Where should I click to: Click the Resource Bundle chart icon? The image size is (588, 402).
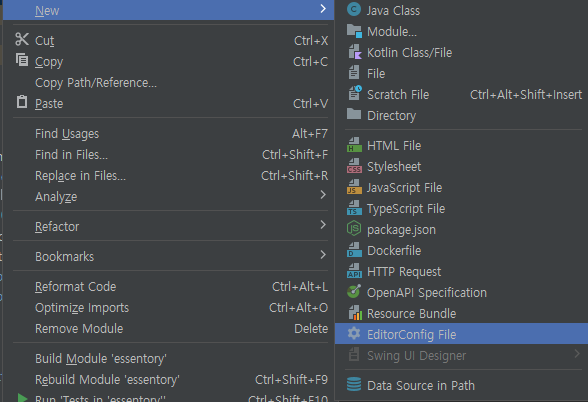355,313
